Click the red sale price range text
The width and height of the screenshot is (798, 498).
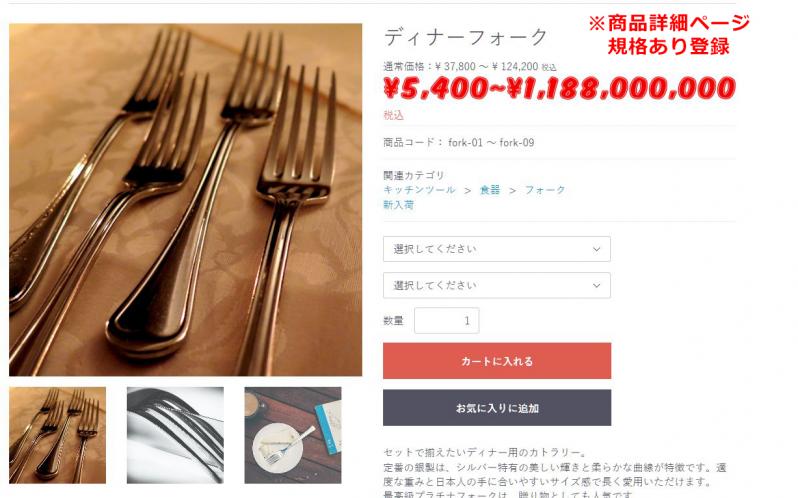click(x=559, y=89)
